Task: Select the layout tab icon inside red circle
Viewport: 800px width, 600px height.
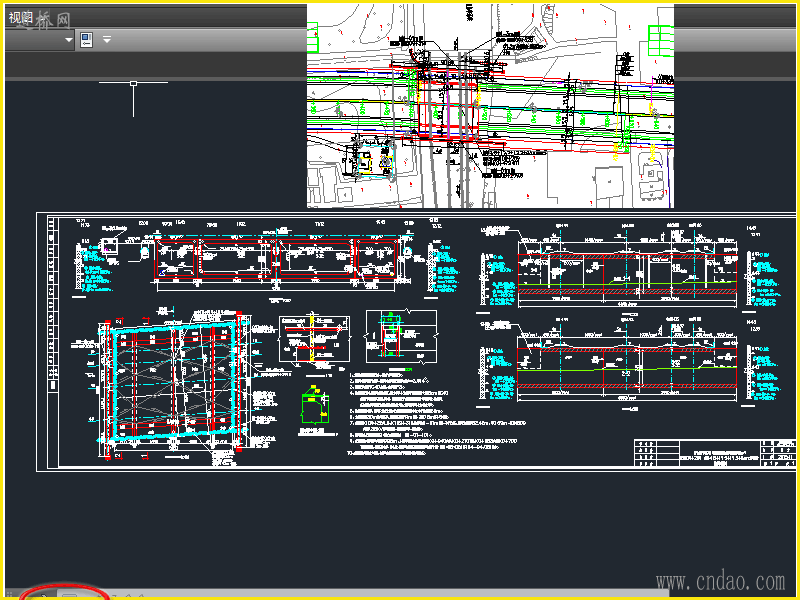Action: [x=69, y=595]
